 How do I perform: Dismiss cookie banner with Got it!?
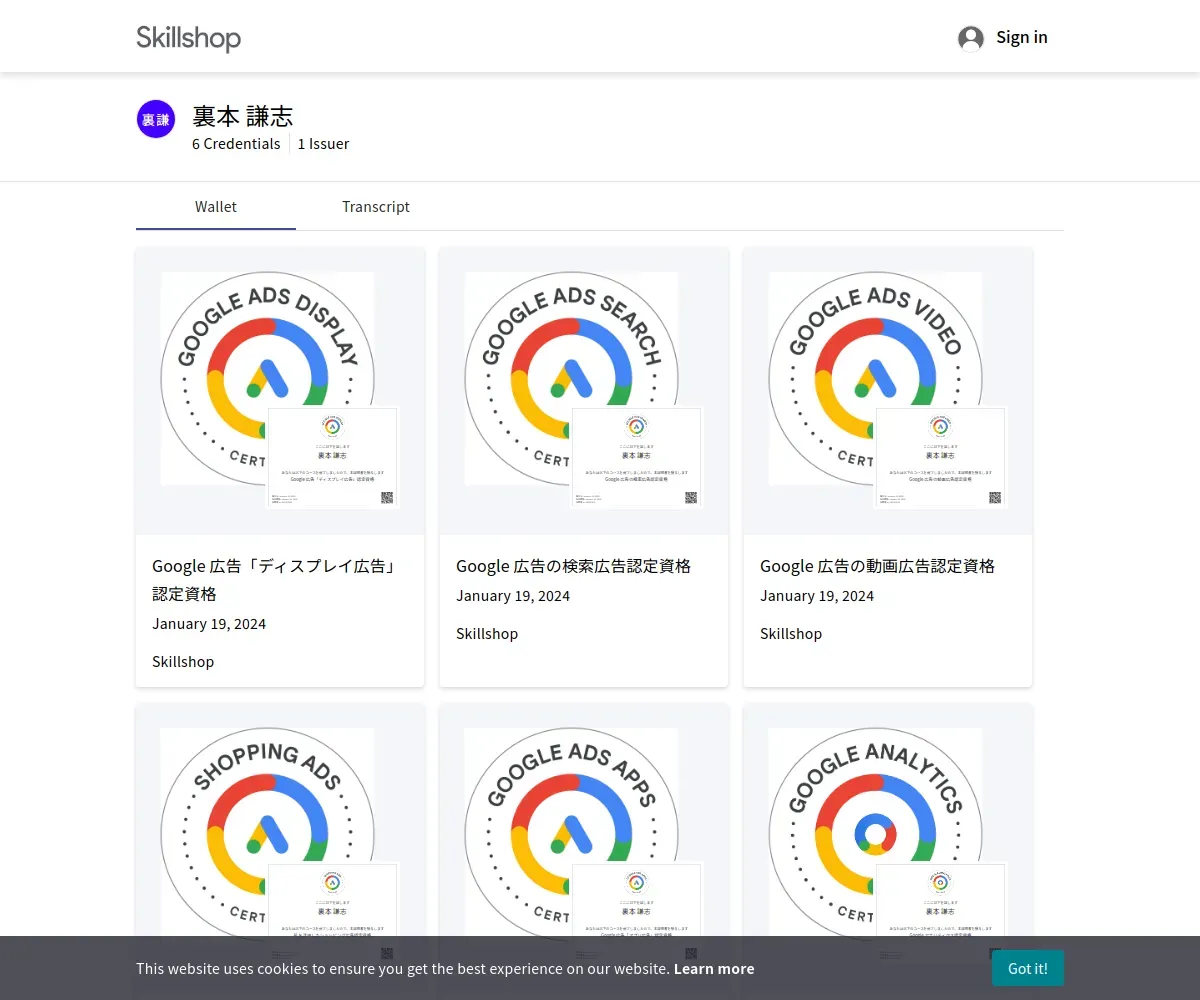point(1028,968)
